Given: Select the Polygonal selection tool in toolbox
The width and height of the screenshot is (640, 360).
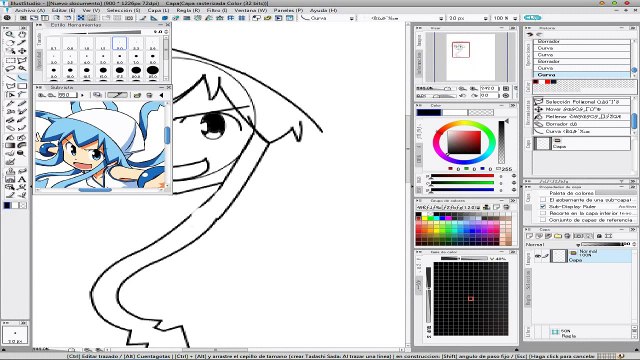Looking at the screenshot, I should click(22, 60).
